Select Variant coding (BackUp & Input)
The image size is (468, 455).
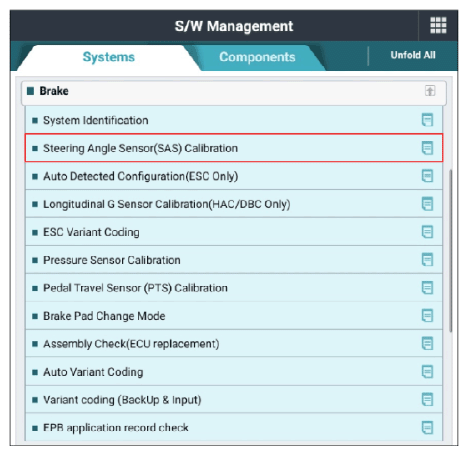234,400
